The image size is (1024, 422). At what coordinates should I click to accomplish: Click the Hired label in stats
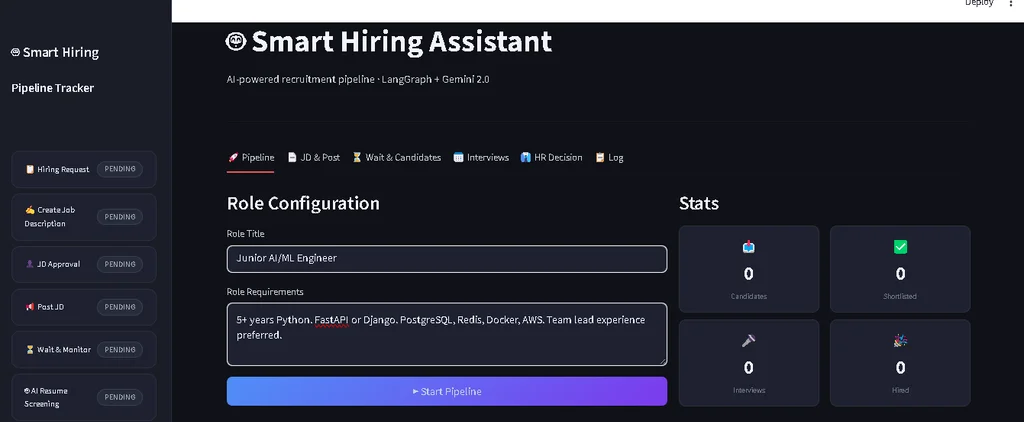coord(900,391)
